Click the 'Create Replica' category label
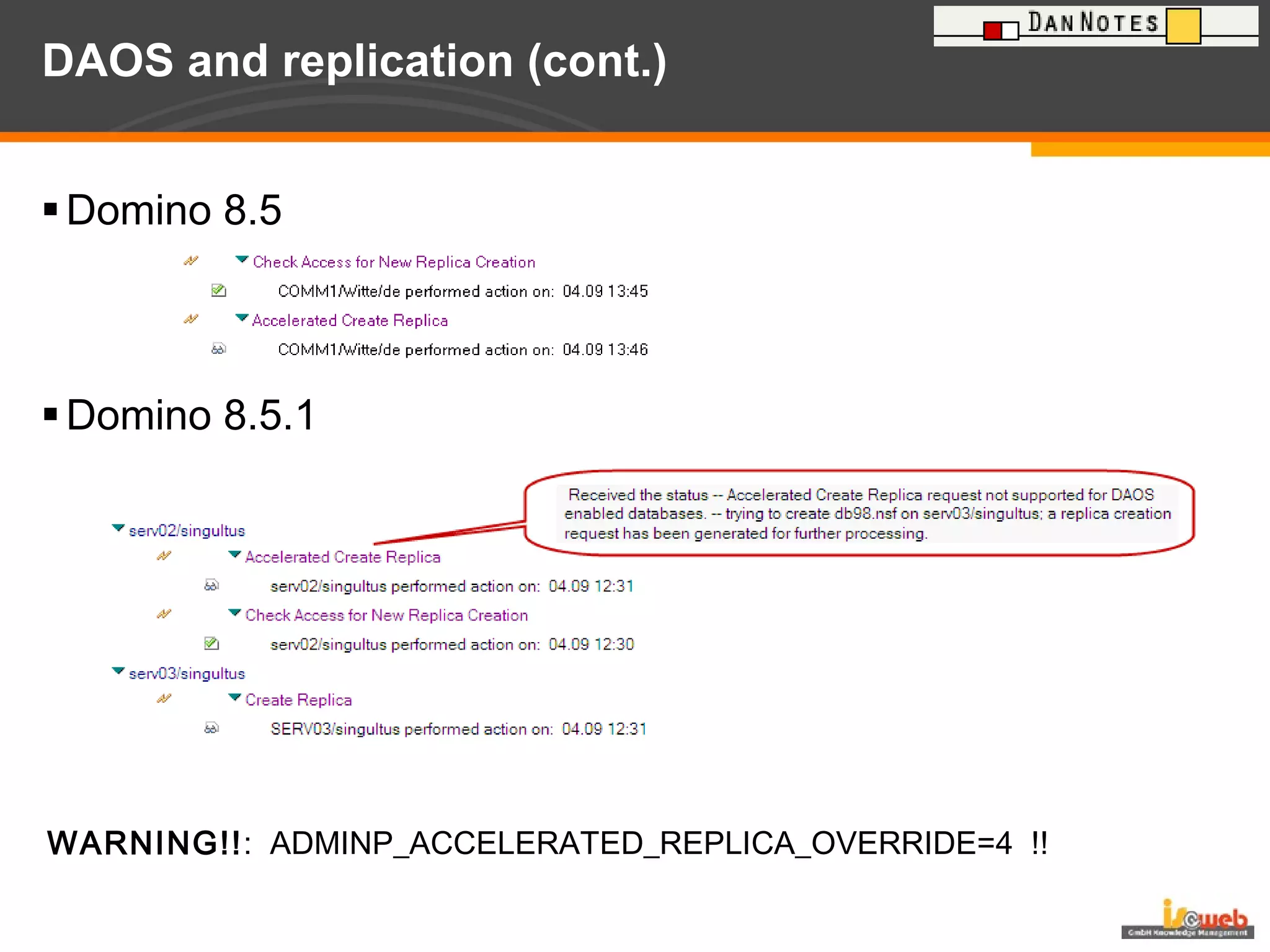Viewport: 1270px width, 952px height. (x=298, y=700)
